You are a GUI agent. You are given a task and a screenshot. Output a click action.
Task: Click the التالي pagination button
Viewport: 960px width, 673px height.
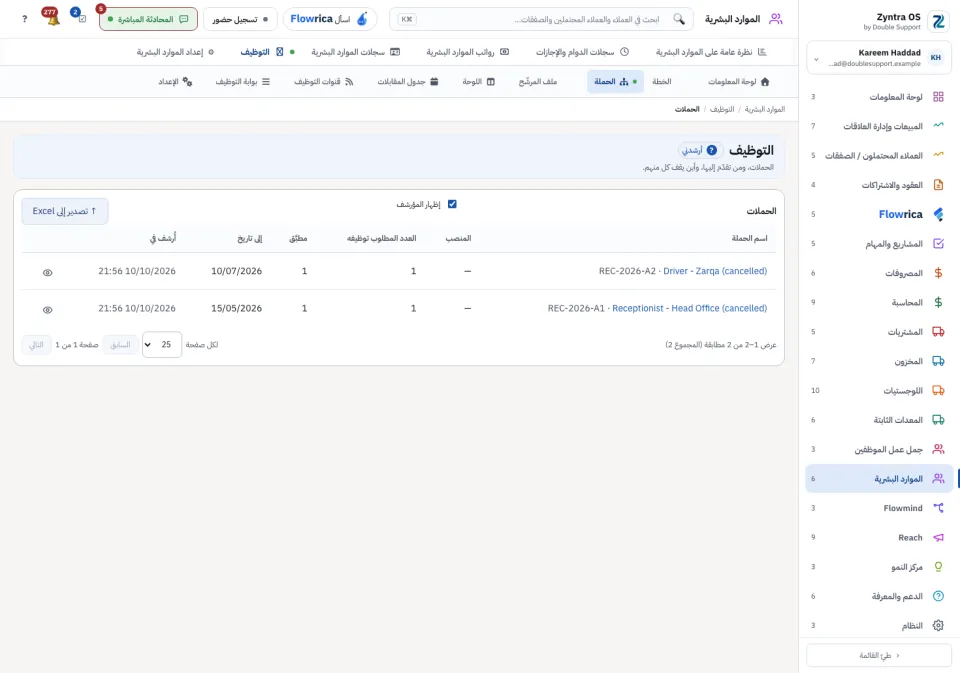point(36,345)
